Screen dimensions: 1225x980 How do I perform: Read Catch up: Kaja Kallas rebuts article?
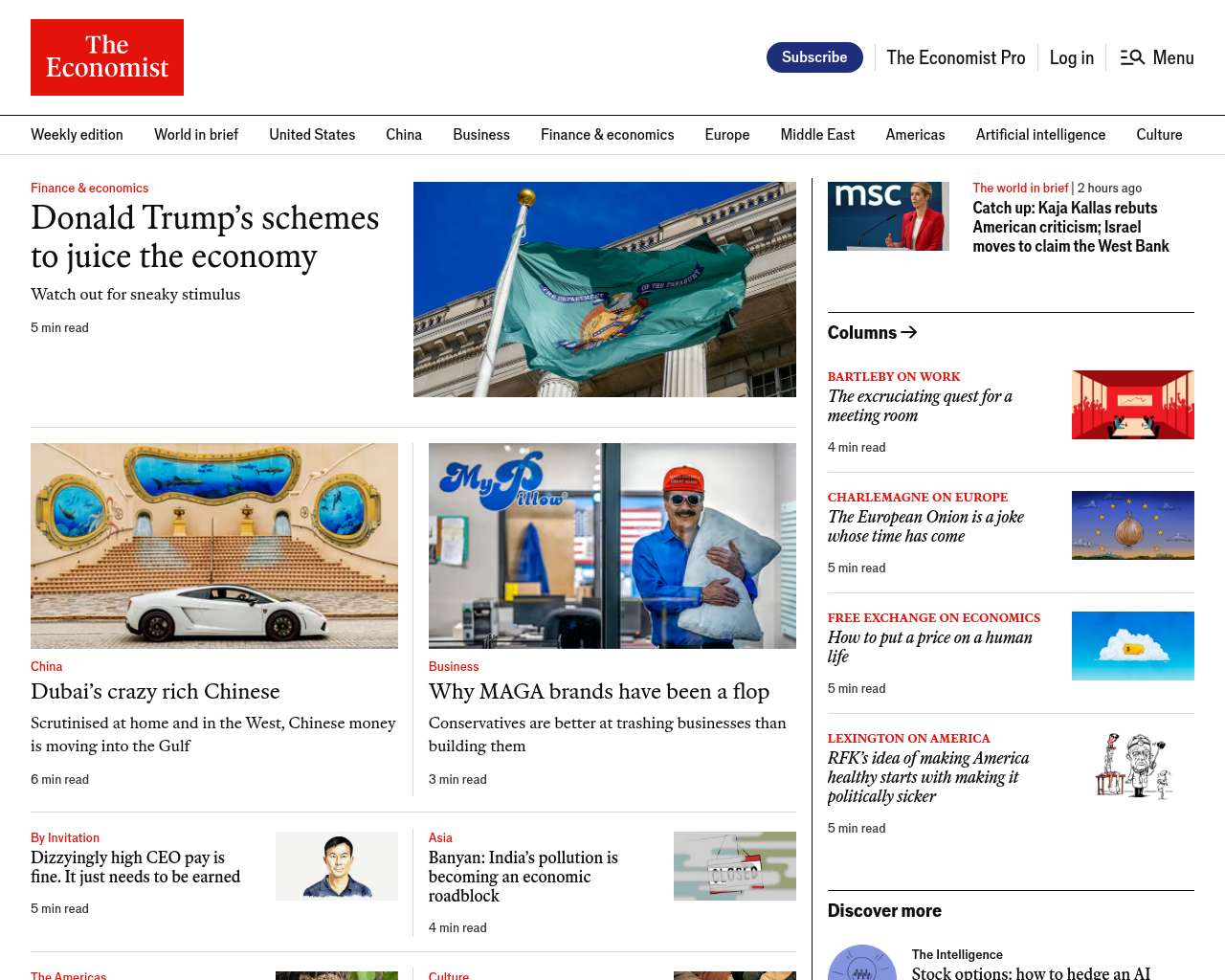(1071, 227)
